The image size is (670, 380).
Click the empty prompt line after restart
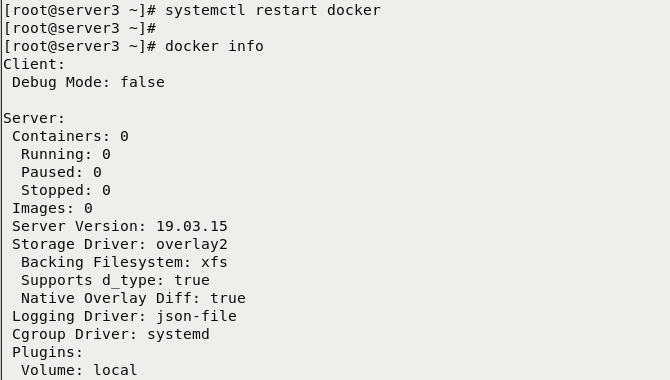pos(80,28)
